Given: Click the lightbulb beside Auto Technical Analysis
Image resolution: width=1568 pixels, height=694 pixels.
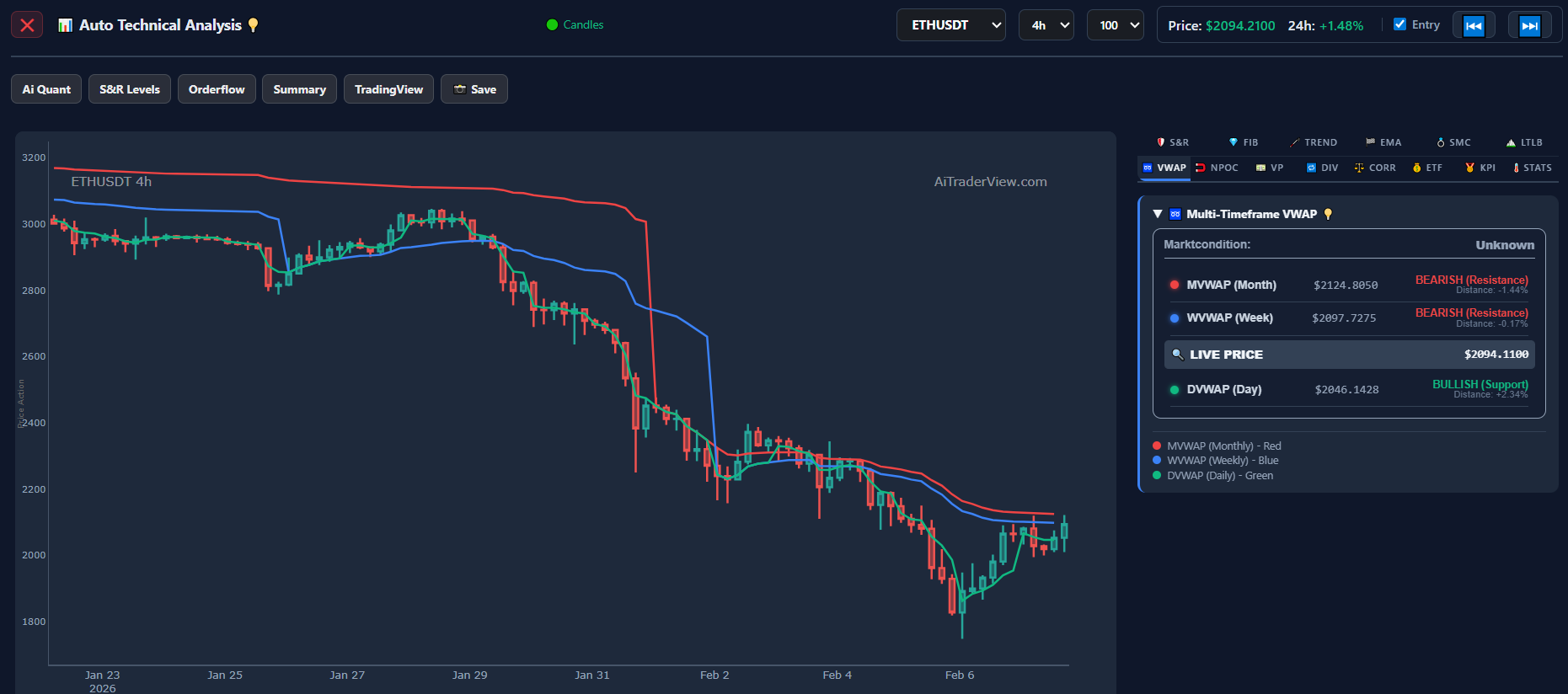Looking at the screenshot, I should click(x=253, y=25).
